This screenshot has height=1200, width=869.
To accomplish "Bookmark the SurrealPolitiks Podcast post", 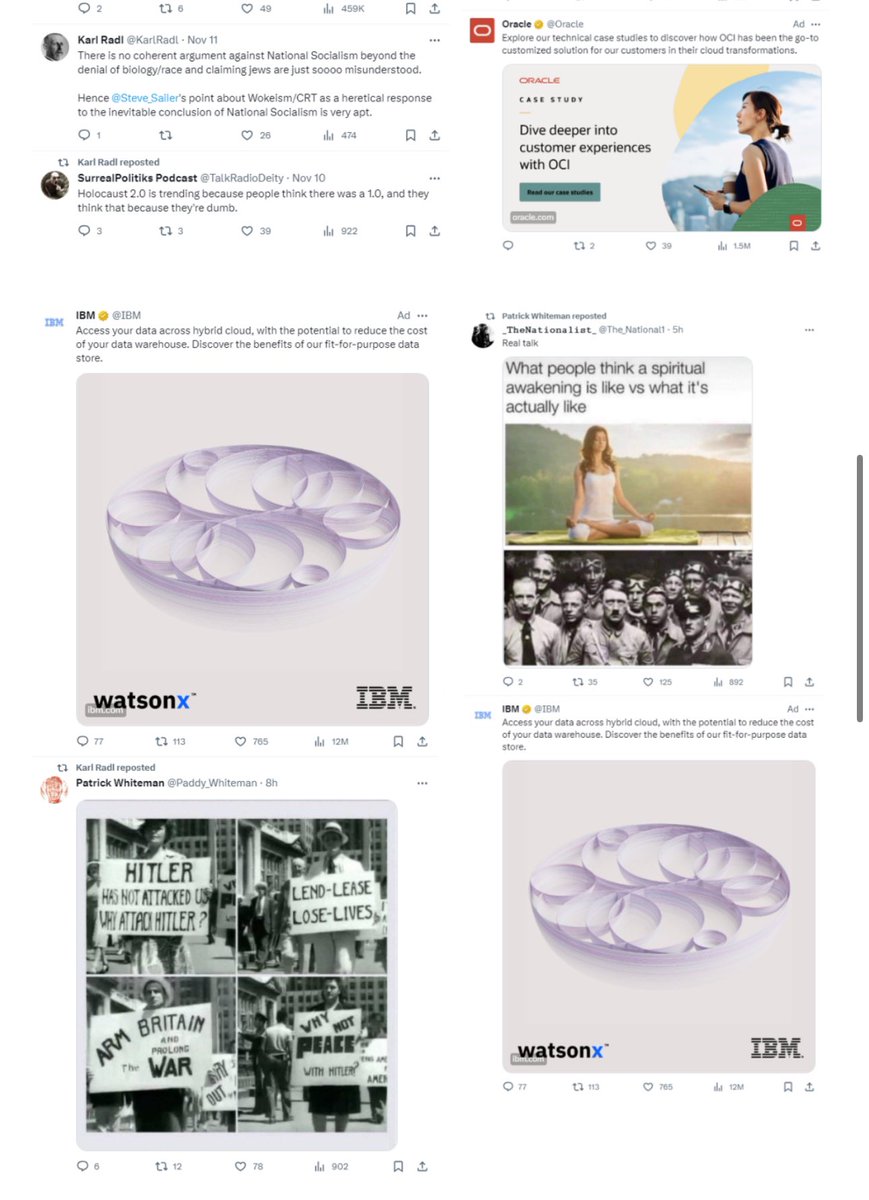I will pyautogui.click(x=410, y=231).
